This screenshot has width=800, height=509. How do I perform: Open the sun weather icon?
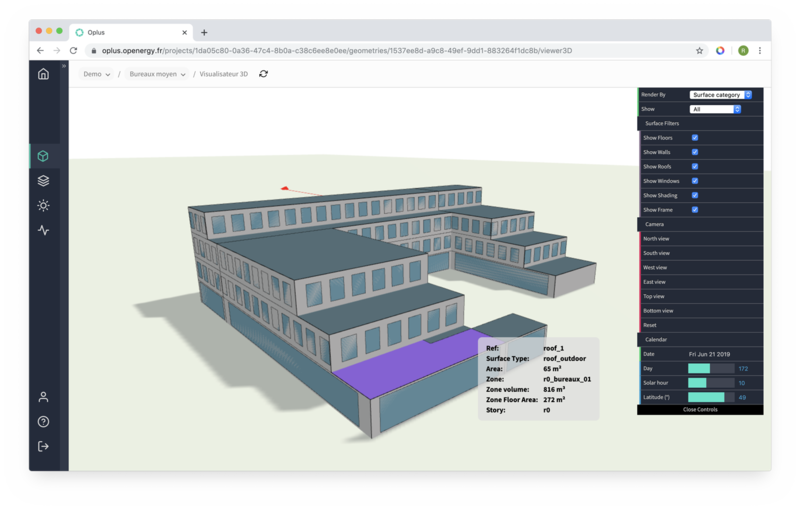[x=43, y=206]
